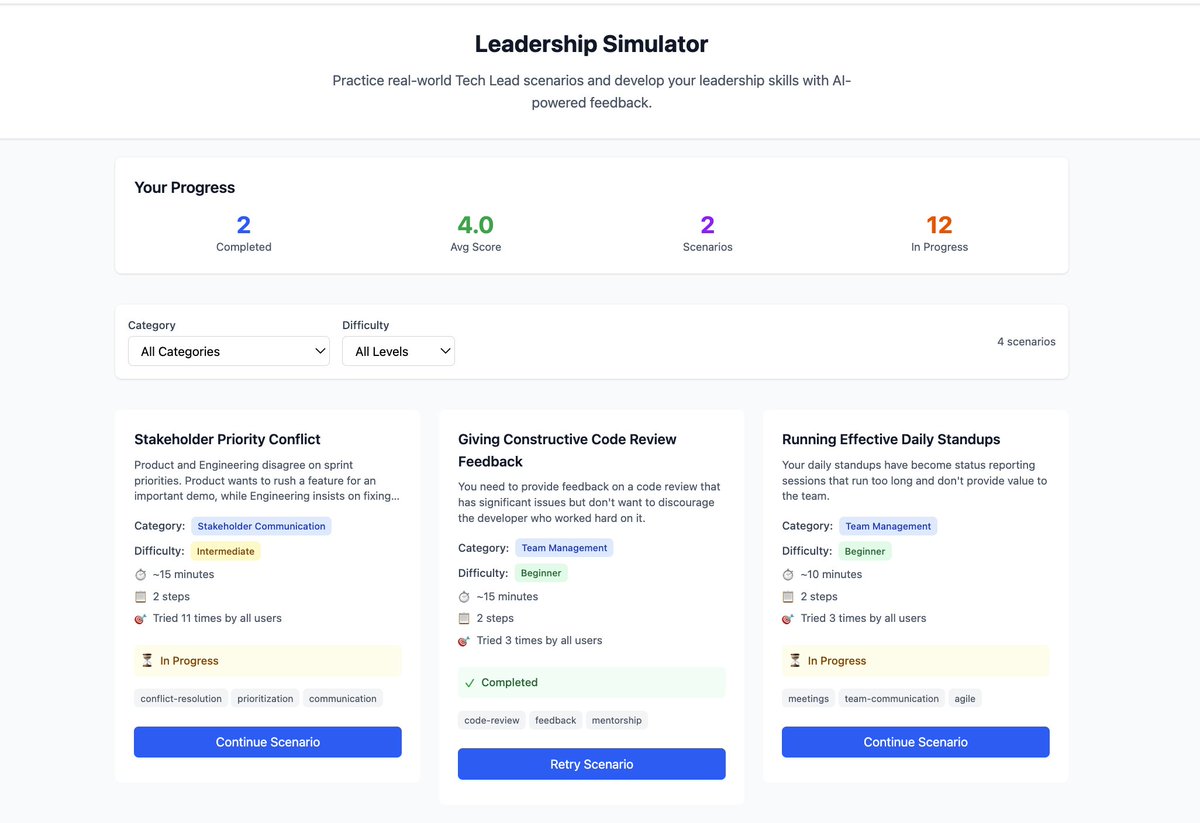Click the target icon in Code Review Feedback card
The height and width of the screenshot is (823, 1200).
click(x=464, y=641)
